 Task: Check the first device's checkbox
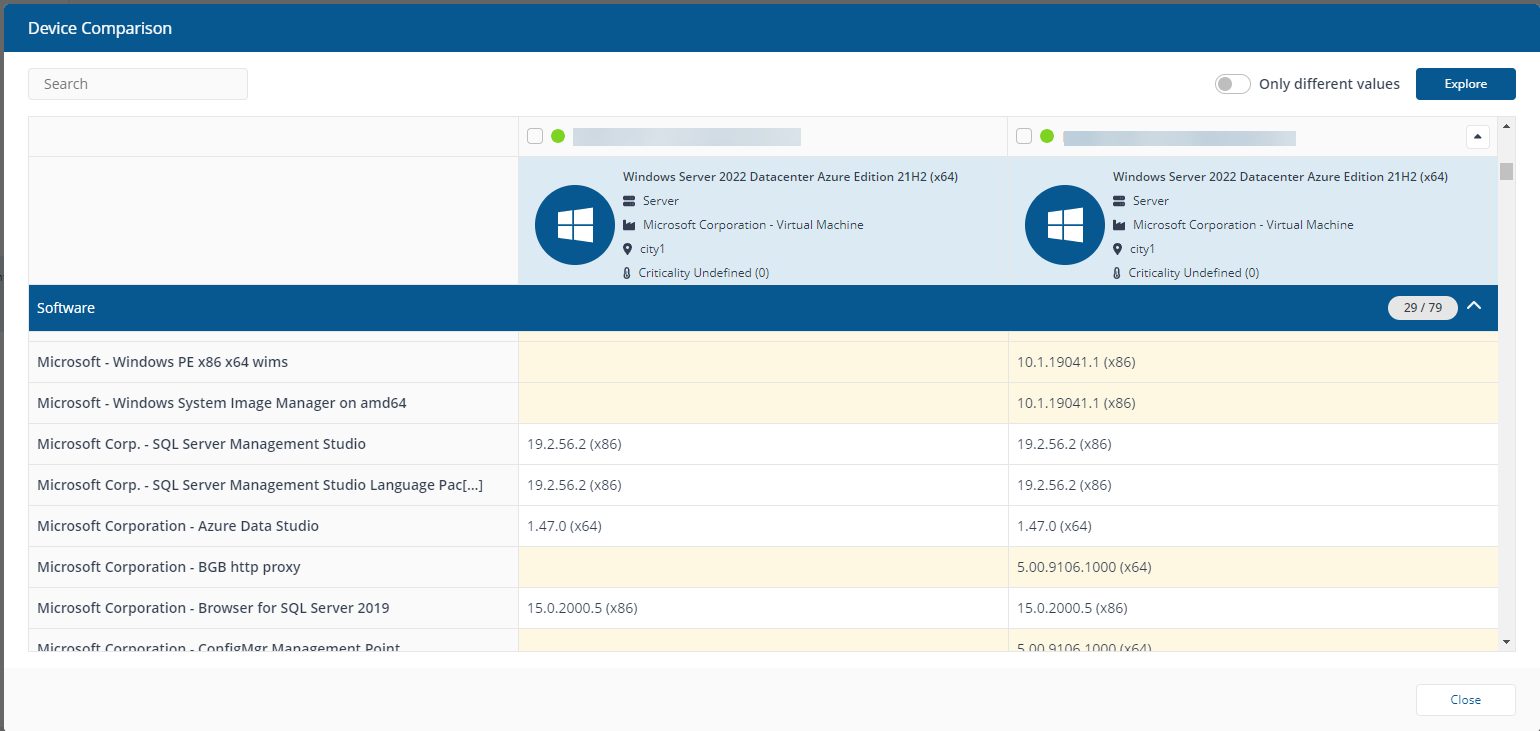tap(535, 136)
